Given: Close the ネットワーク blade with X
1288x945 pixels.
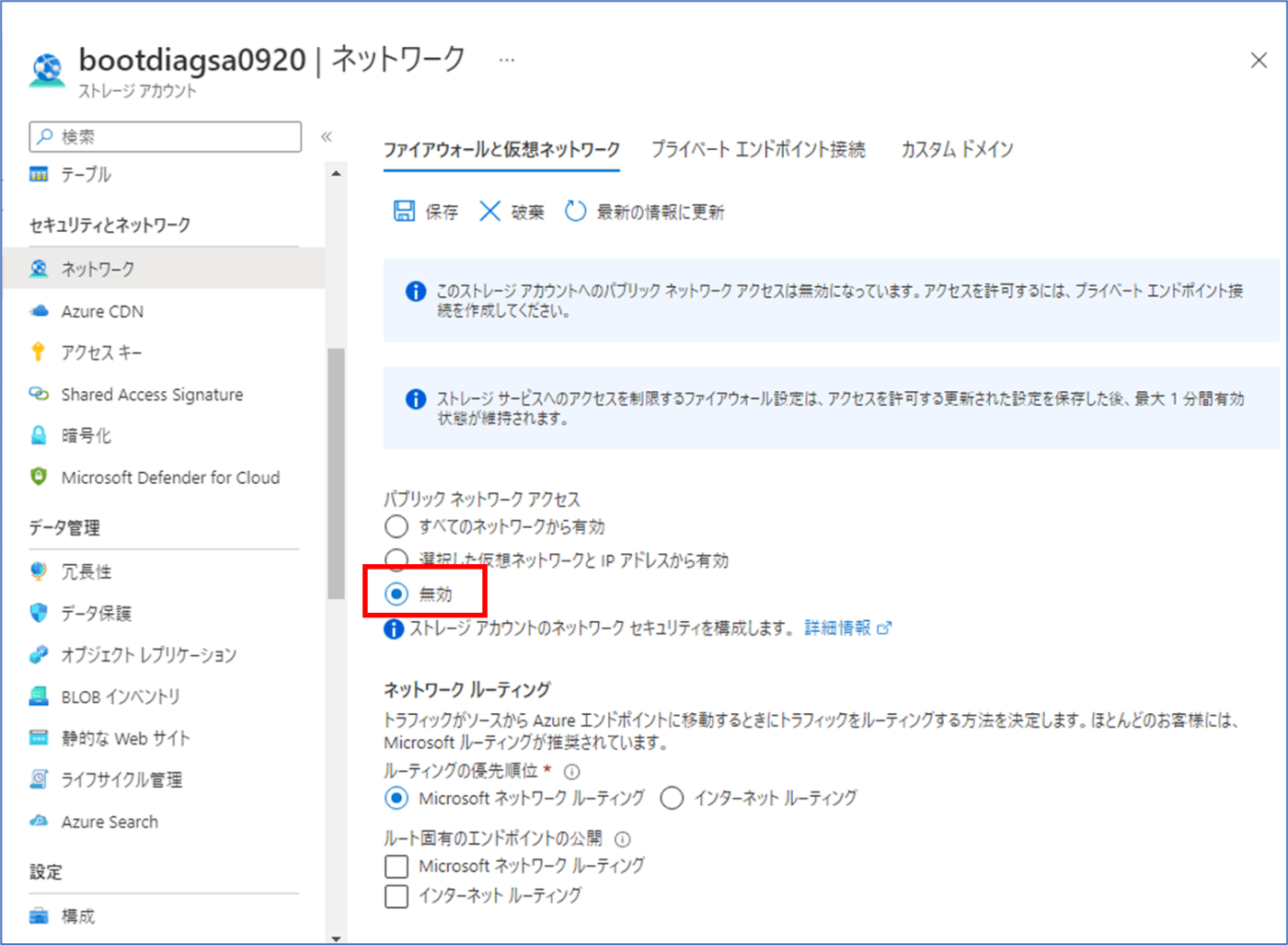Looking at the screenshot, I should (x=1259, y=61).
